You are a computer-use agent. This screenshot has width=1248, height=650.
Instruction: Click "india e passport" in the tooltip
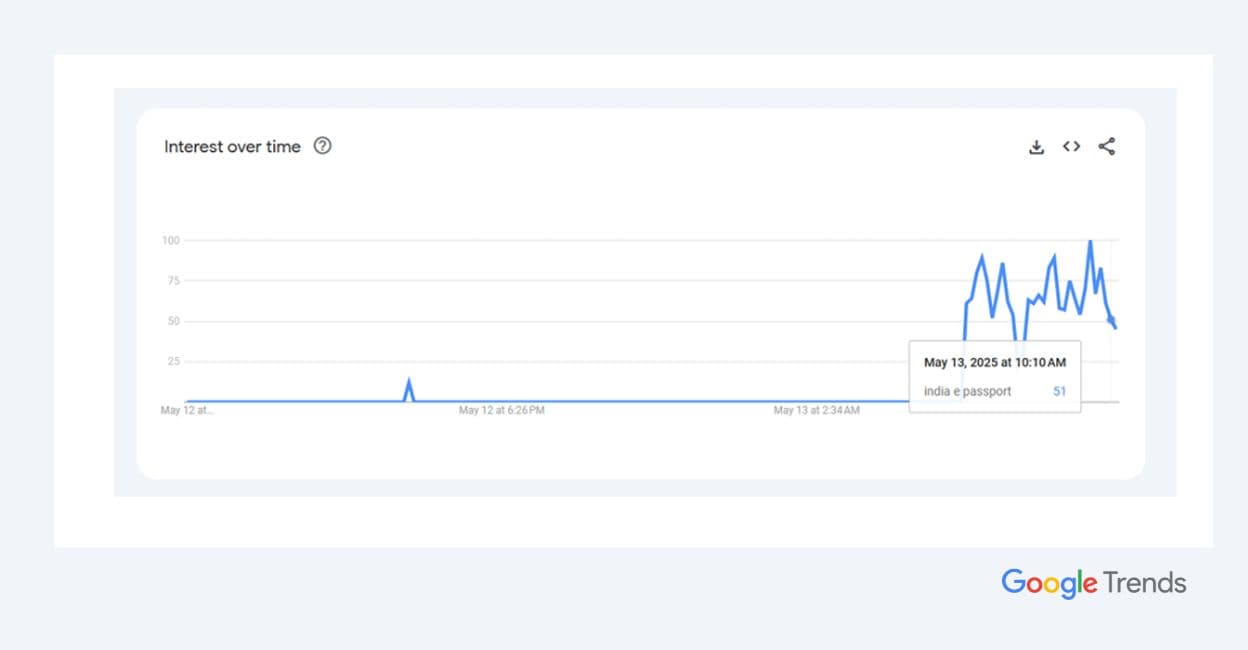point(967,391)
